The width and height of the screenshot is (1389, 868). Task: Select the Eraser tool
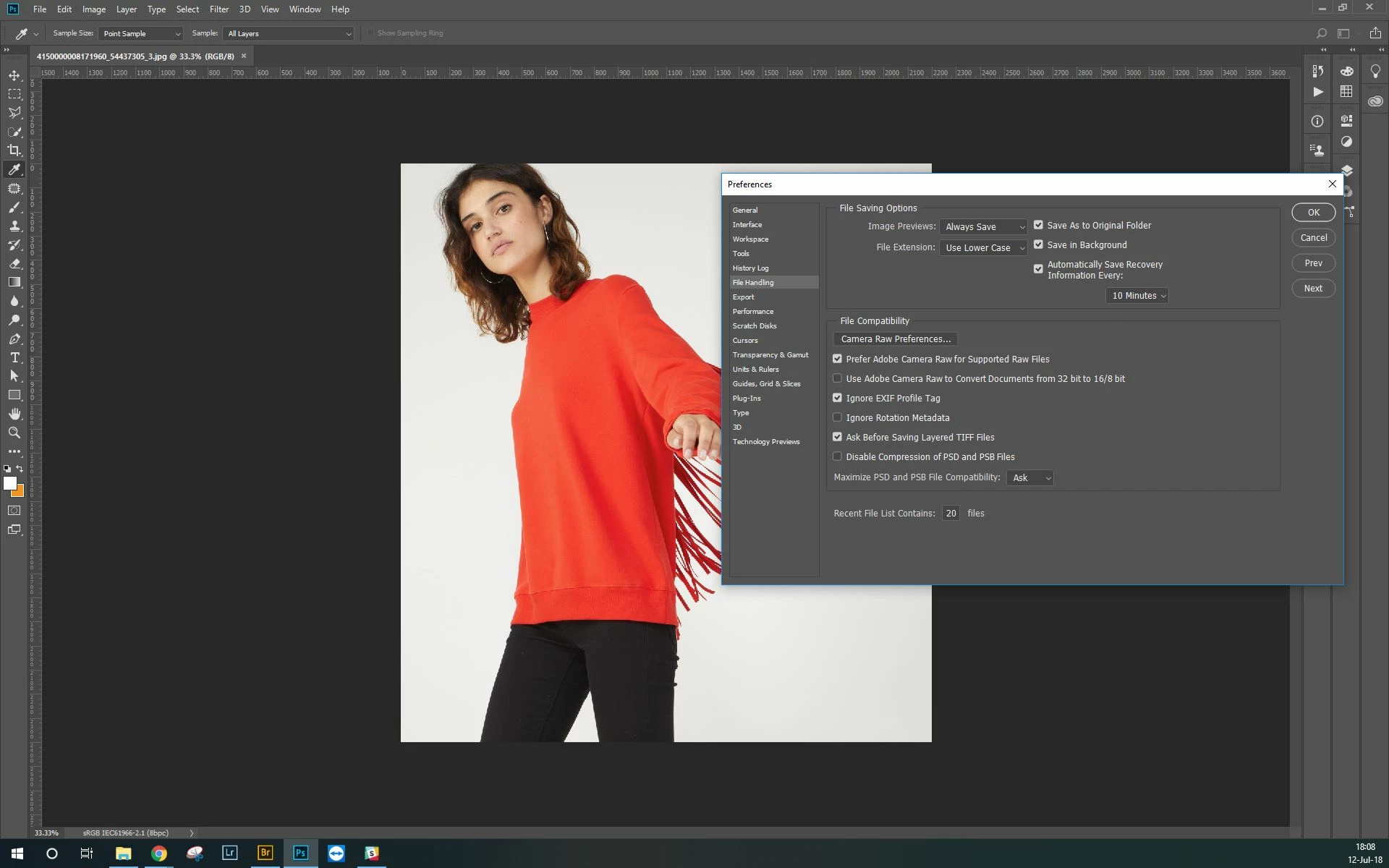14,264
